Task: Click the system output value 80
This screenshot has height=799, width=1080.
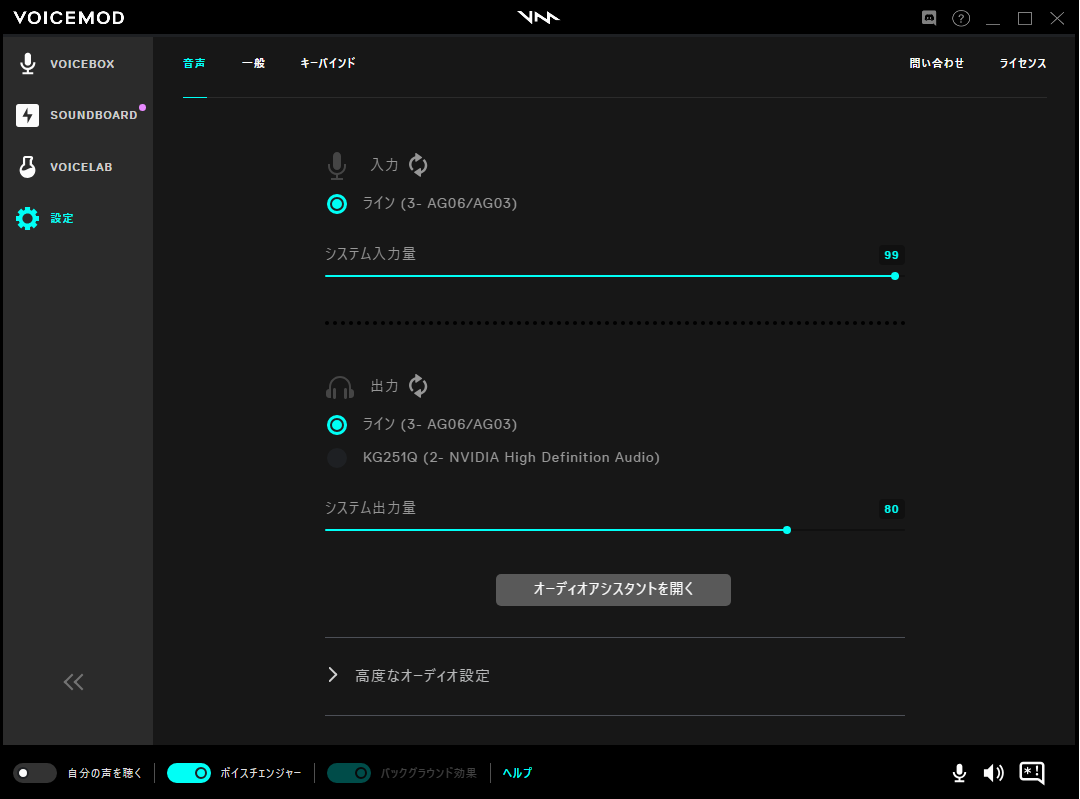Action: (891, 509)
